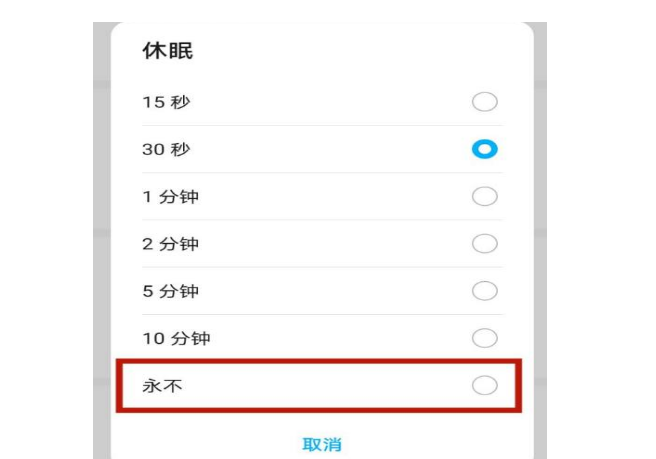The height and width of the screenshot is (459, 656).
Task: Tap the 30 秒 option label
Action: click(166, 149)
